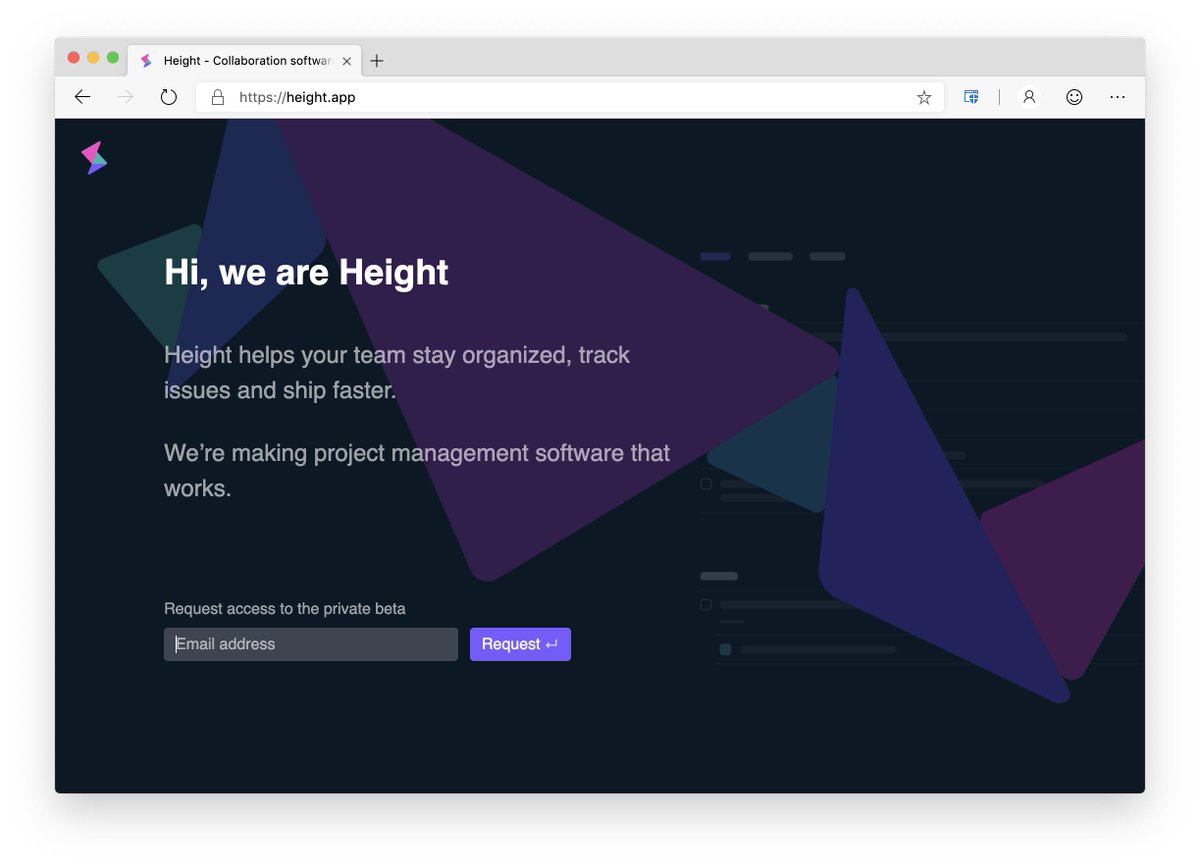Click the Height logo icon on the page
Image resolution: width=1200 pixels, height=866 pixels.
[x=94, y=158]
